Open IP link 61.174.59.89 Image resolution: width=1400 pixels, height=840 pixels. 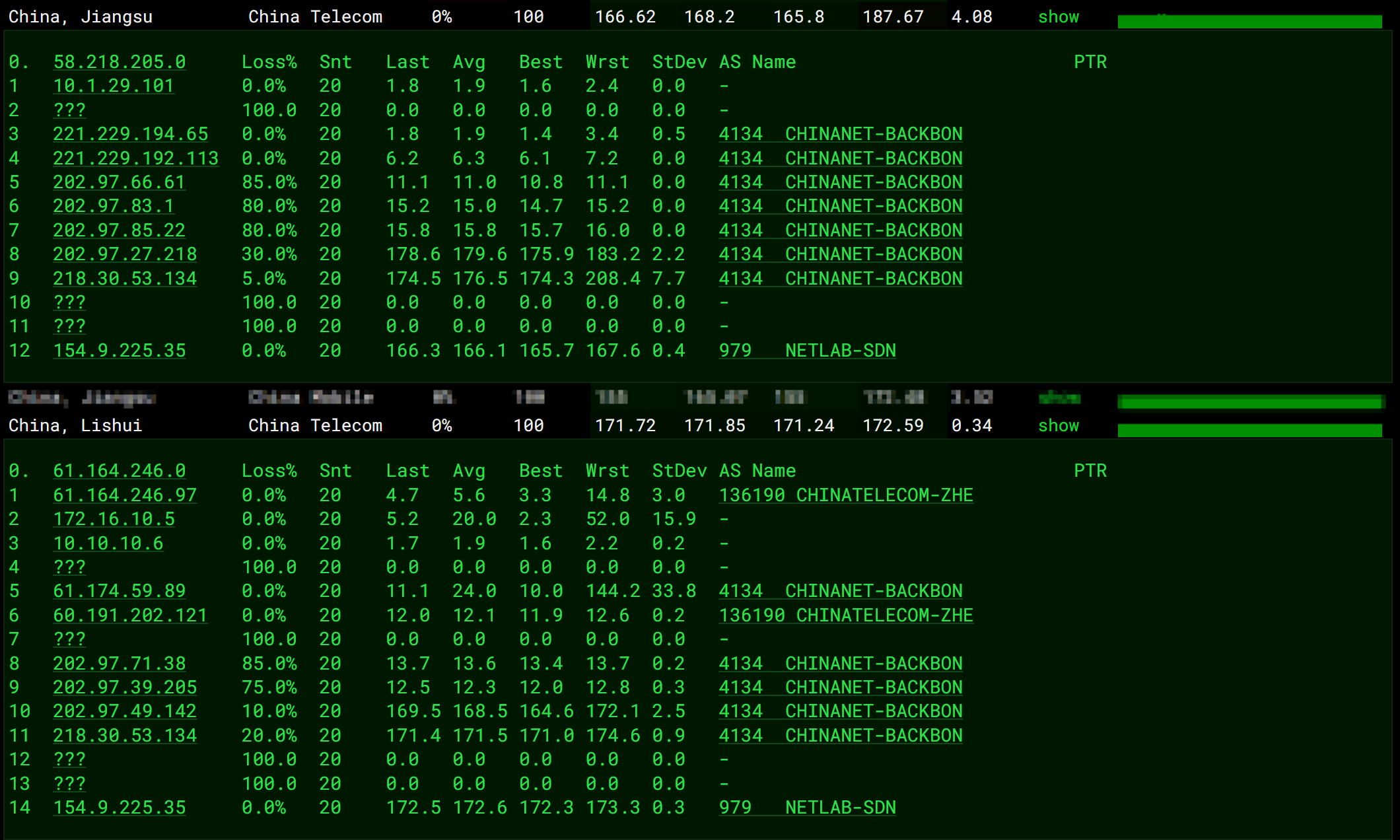click(120, 591)
